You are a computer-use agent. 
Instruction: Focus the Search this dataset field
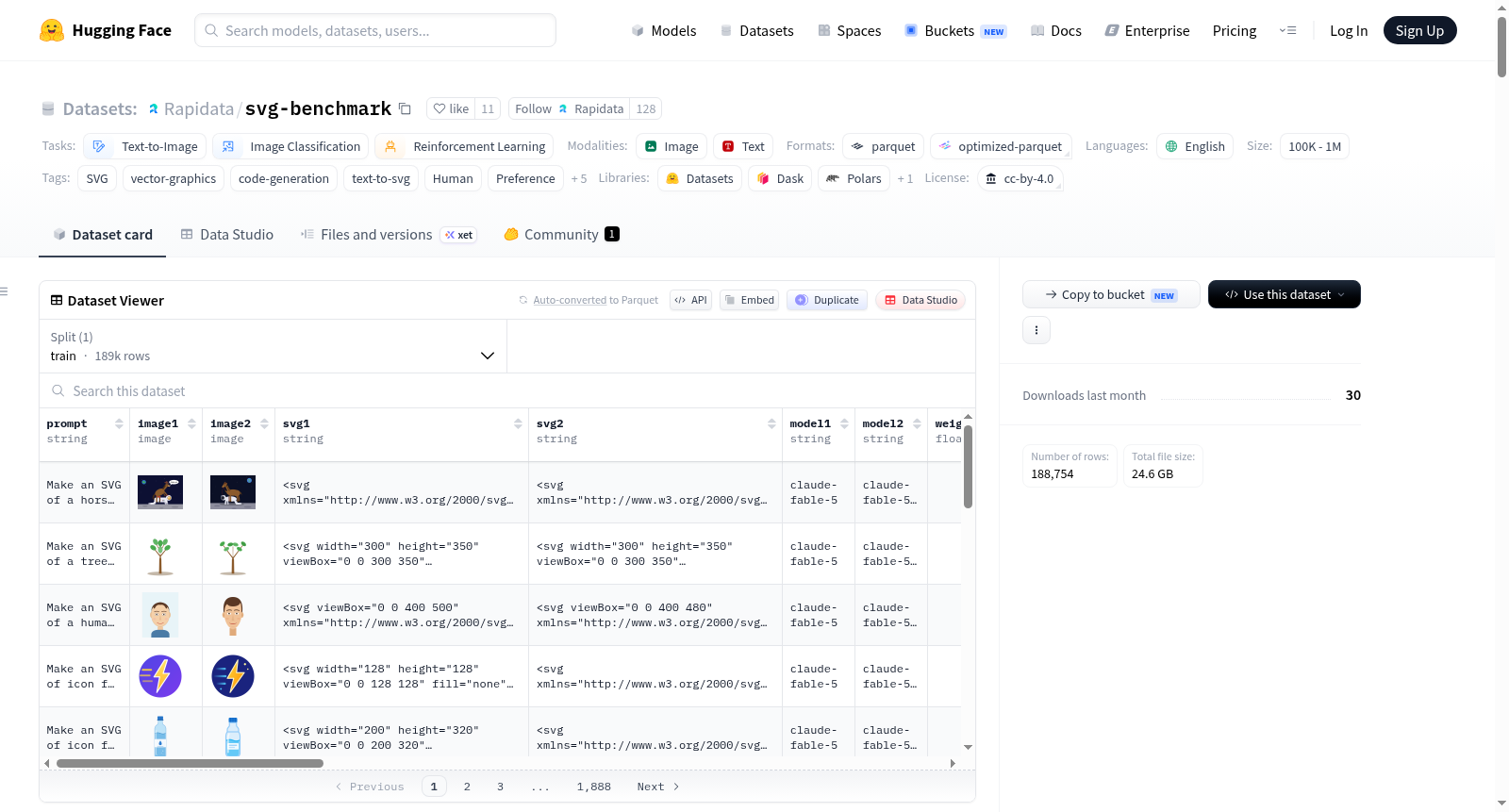tap(507, 390)
